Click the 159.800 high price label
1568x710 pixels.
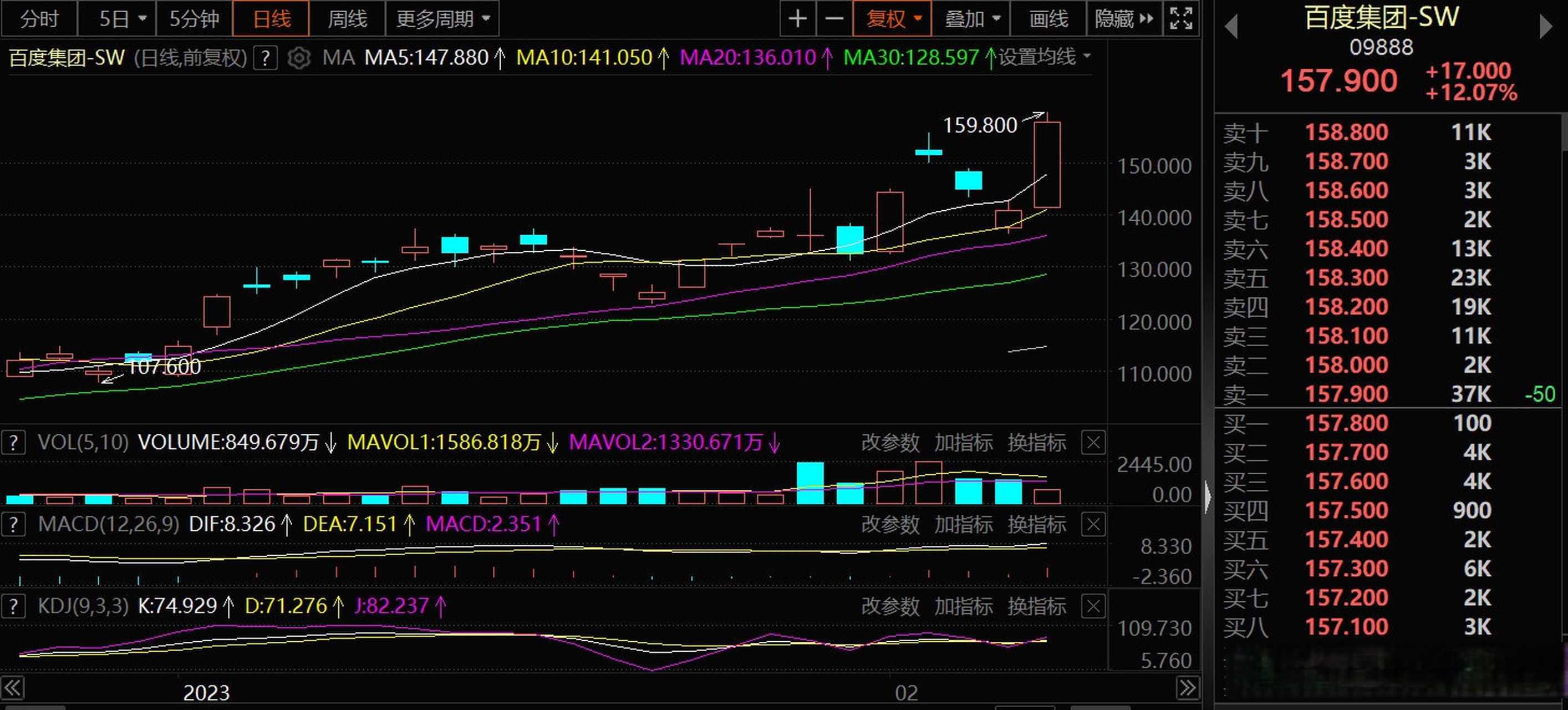click(980, 125)
